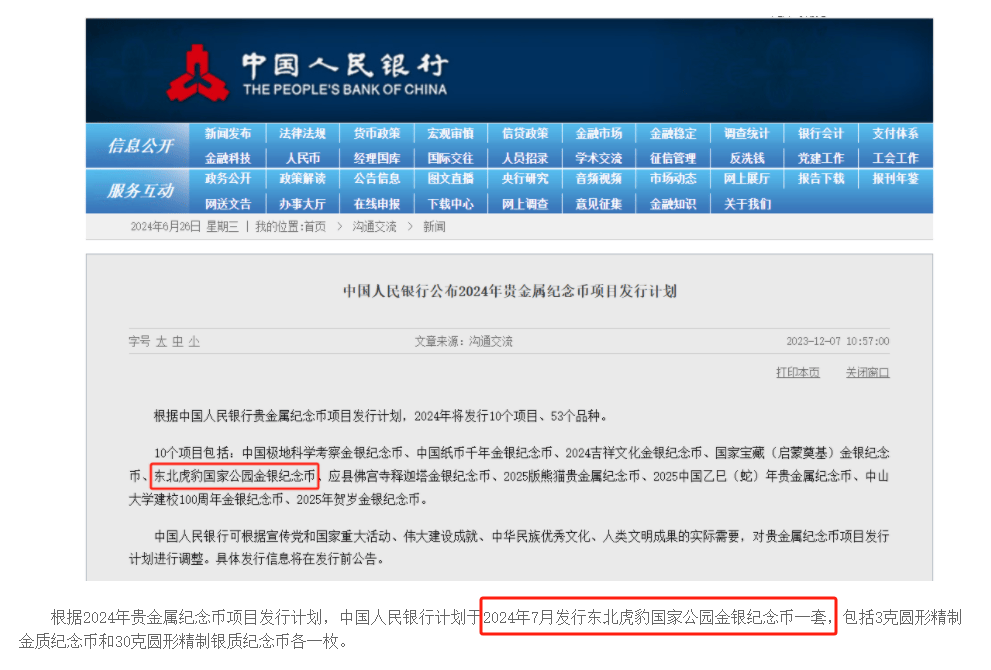Select the 银行会计 menu entry
Image resolution: width=991 pixels, height=670 pixels.
coord(821,133)
